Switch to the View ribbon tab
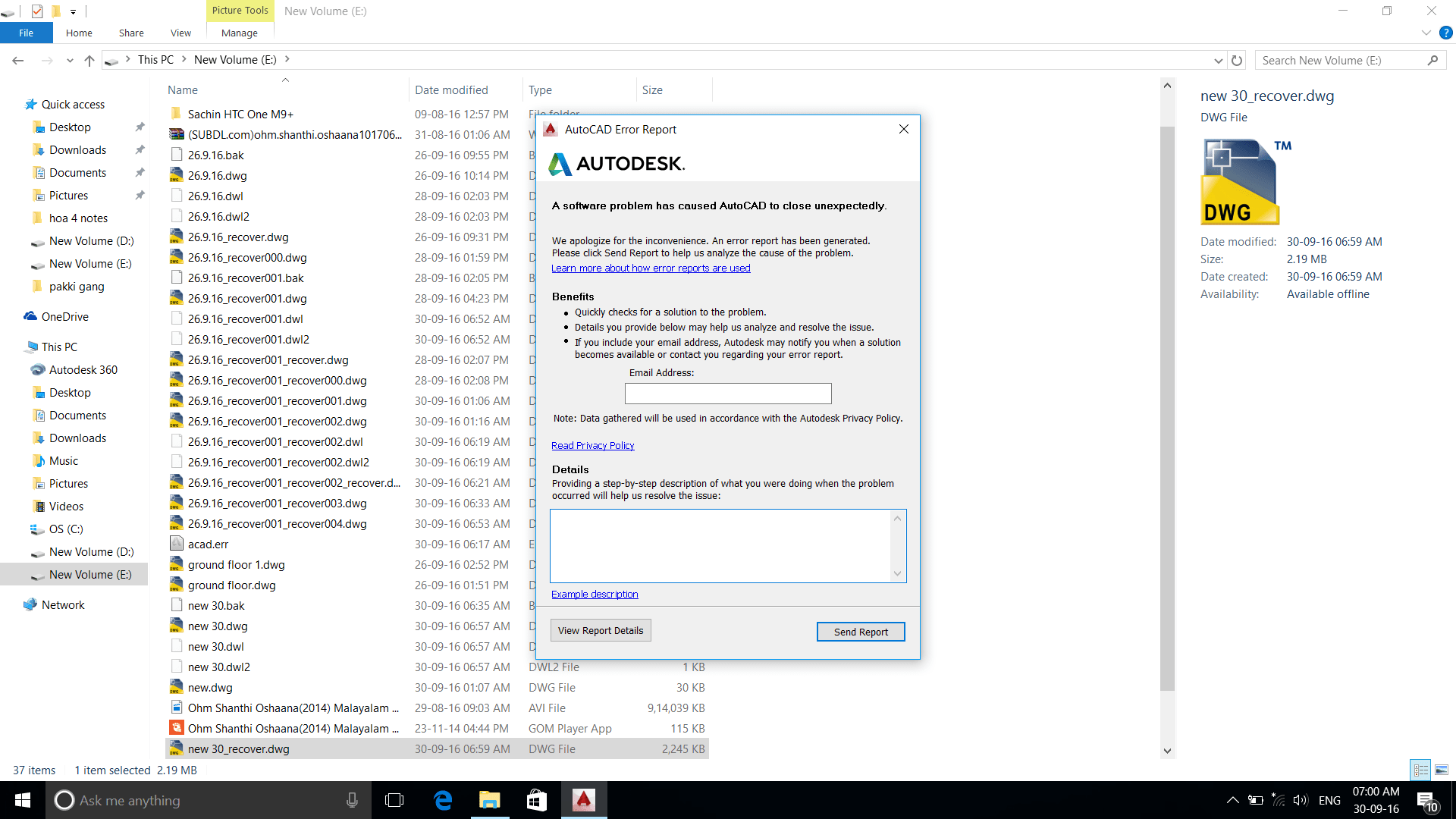 (180, 33)
